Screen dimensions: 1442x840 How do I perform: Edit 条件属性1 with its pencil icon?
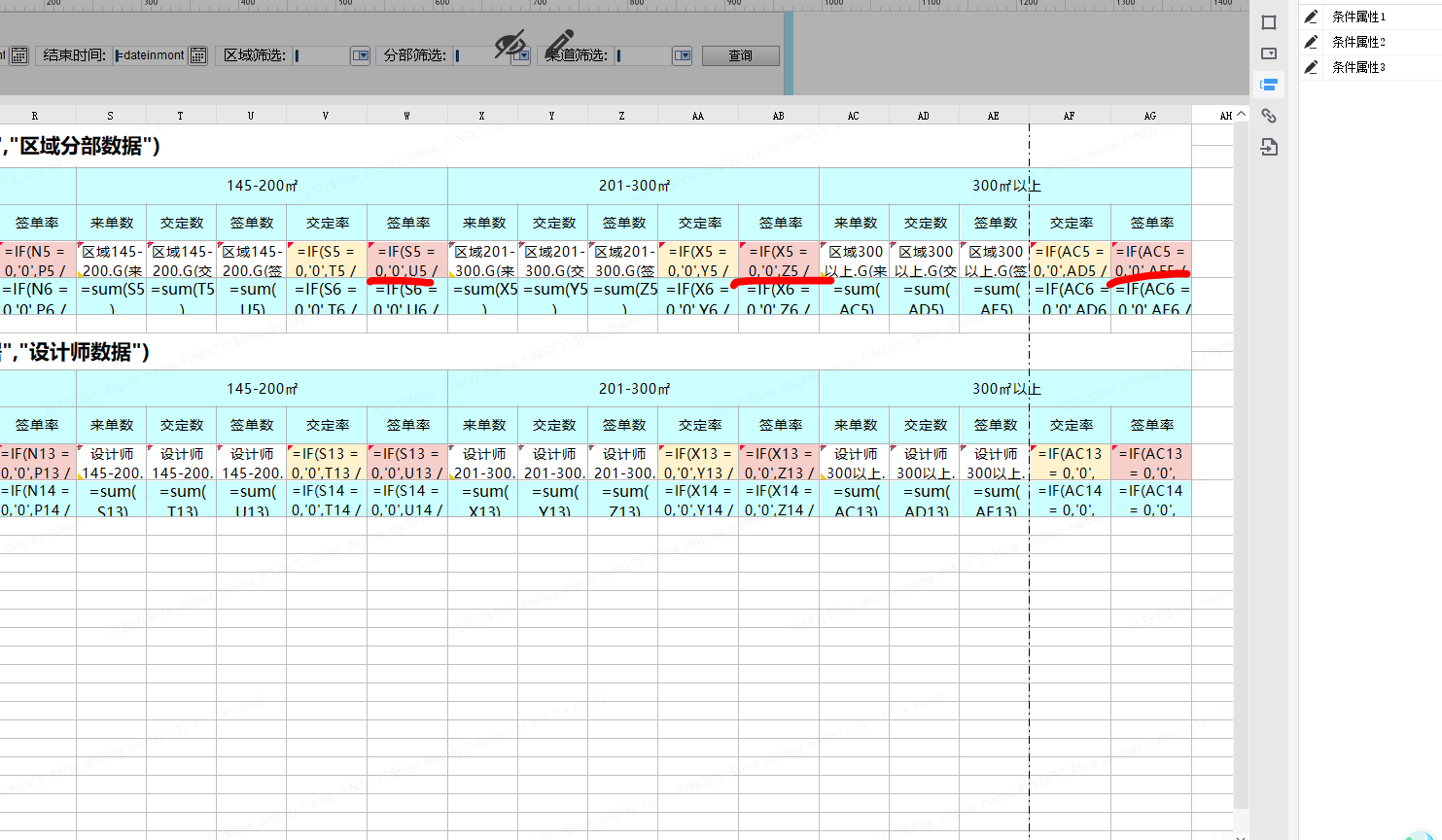[1311, 17]
